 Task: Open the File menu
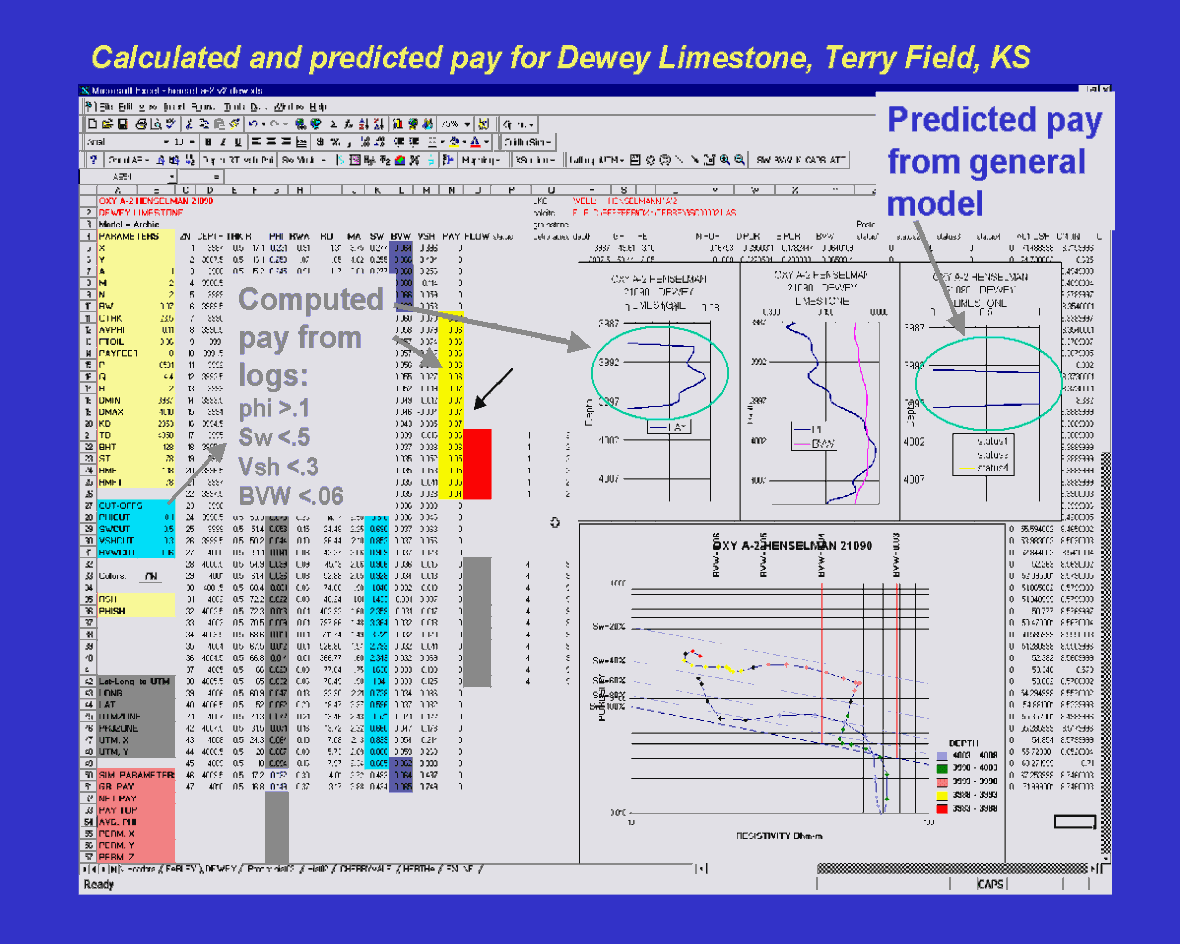tap(102, 106)
